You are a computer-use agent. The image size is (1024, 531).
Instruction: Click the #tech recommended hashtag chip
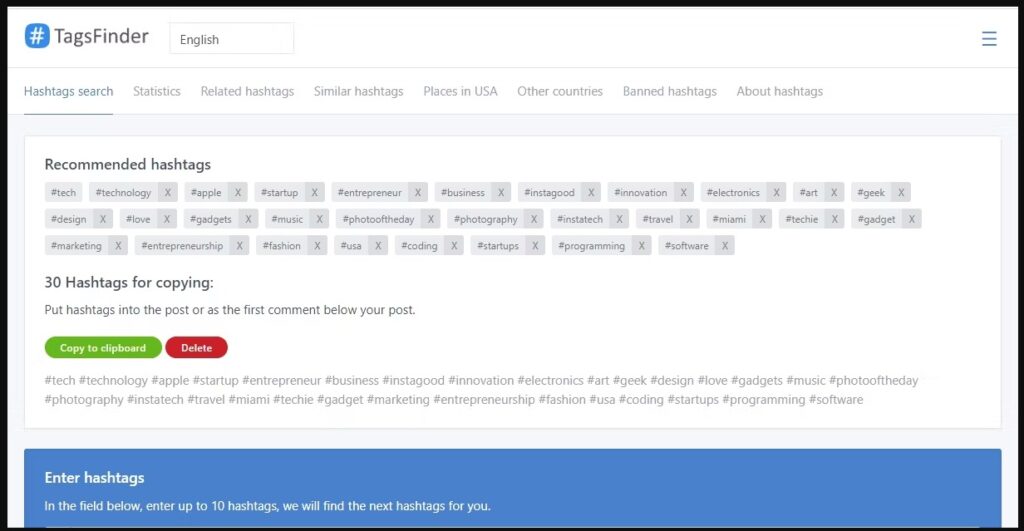click(x=63, y=193)
